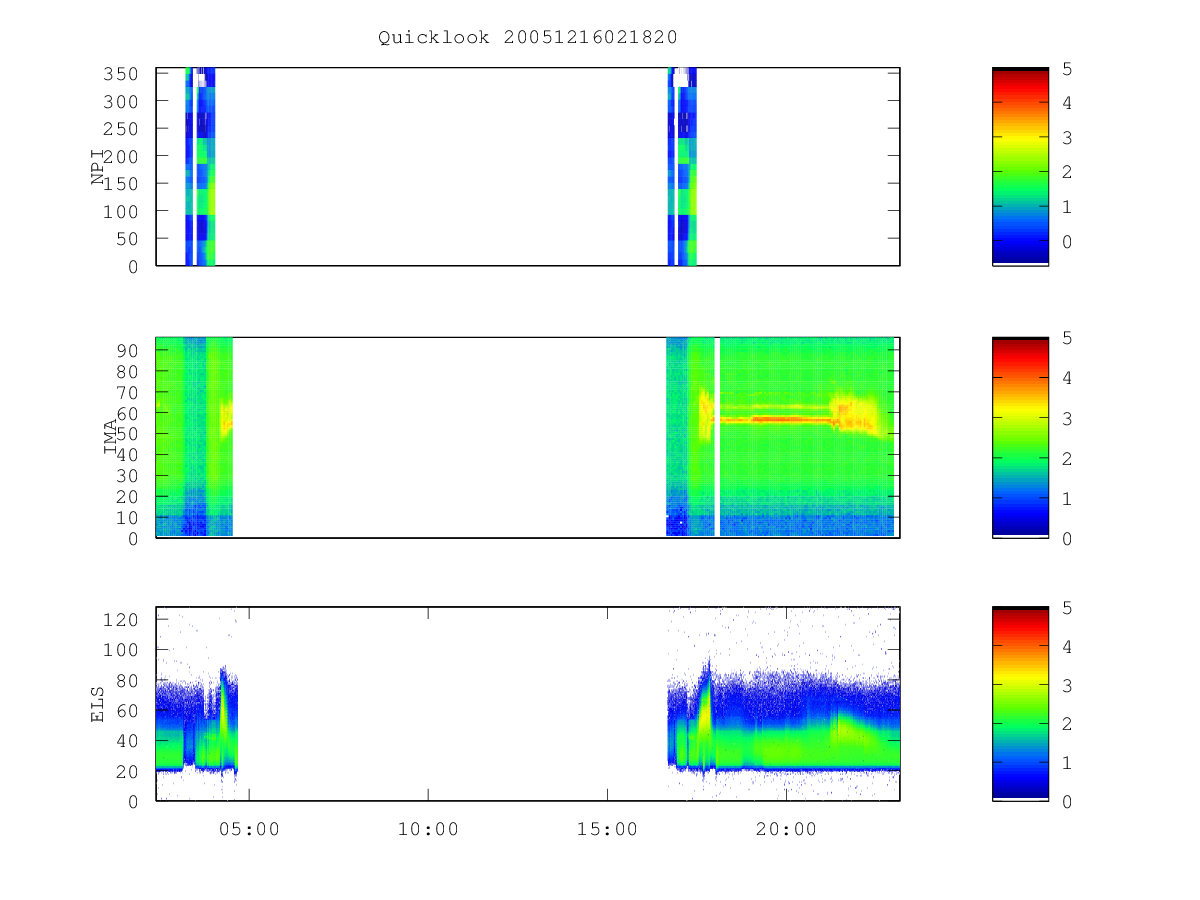The width and height of the screenshot is (1200, 900).
Task: Click the 90 tick label on IMA axis
Action: (130, 350)
